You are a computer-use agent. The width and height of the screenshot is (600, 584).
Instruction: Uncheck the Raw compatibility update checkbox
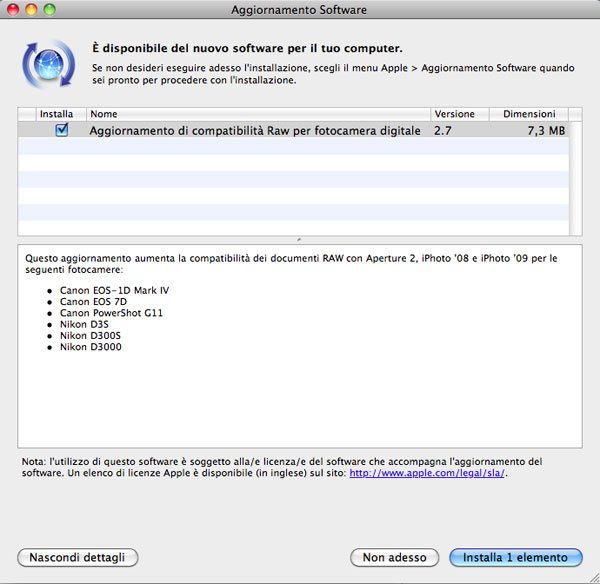click(x=62, y=130)
